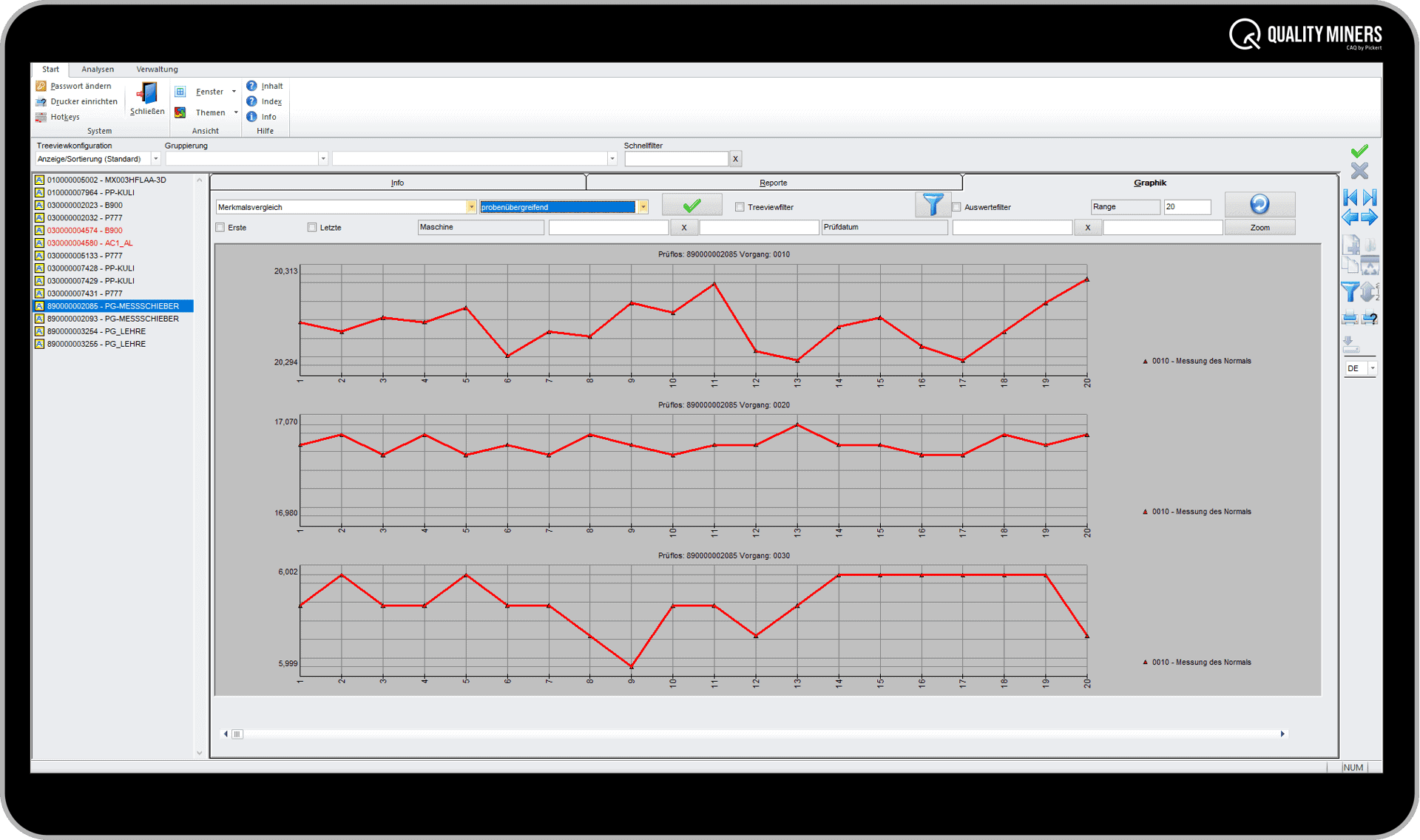1420x840 pixels.
Task: Click the printer icon on right toolbar
Action: [1349, 318]
